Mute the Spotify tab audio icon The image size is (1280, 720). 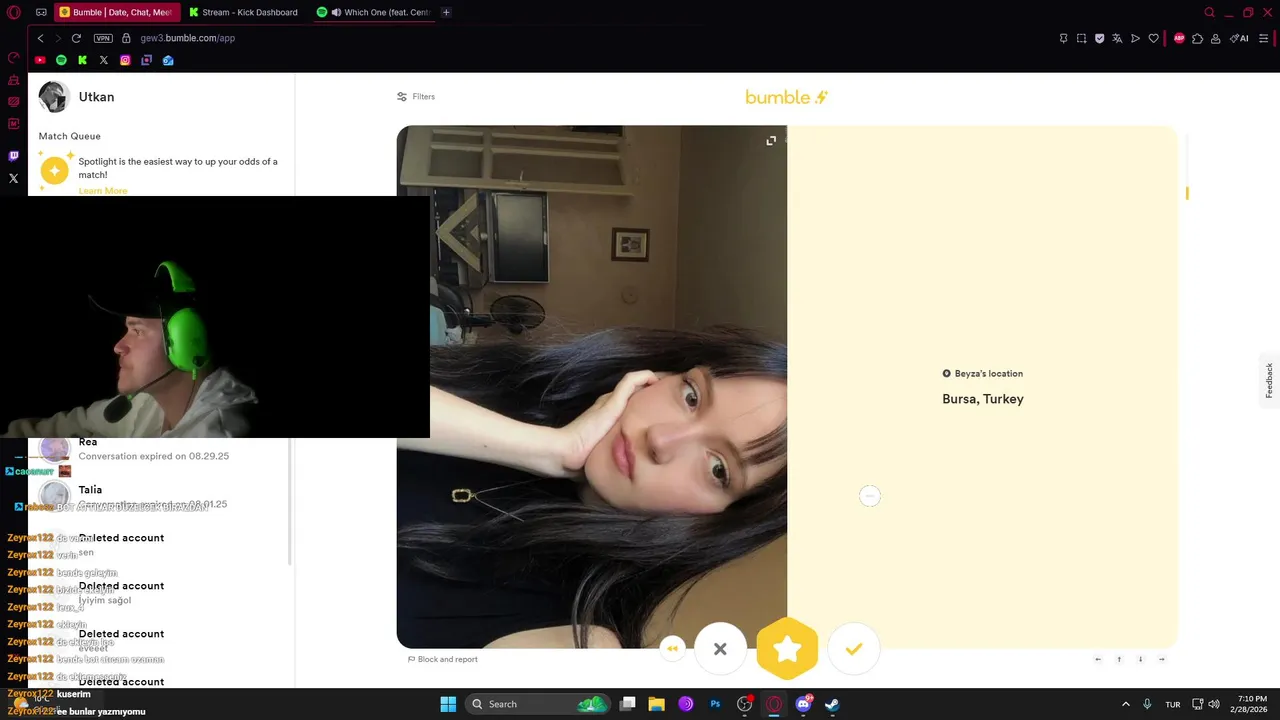click(336, 12)
